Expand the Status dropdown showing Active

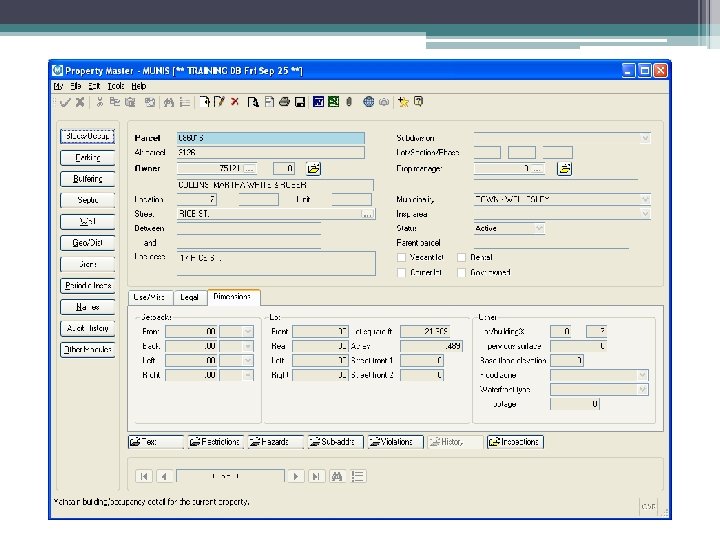(x=539, y=228)
